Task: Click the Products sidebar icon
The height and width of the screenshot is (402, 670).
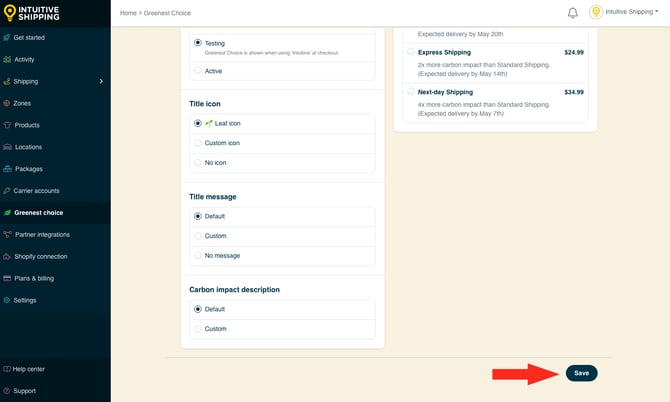Action: coord(8,125)
